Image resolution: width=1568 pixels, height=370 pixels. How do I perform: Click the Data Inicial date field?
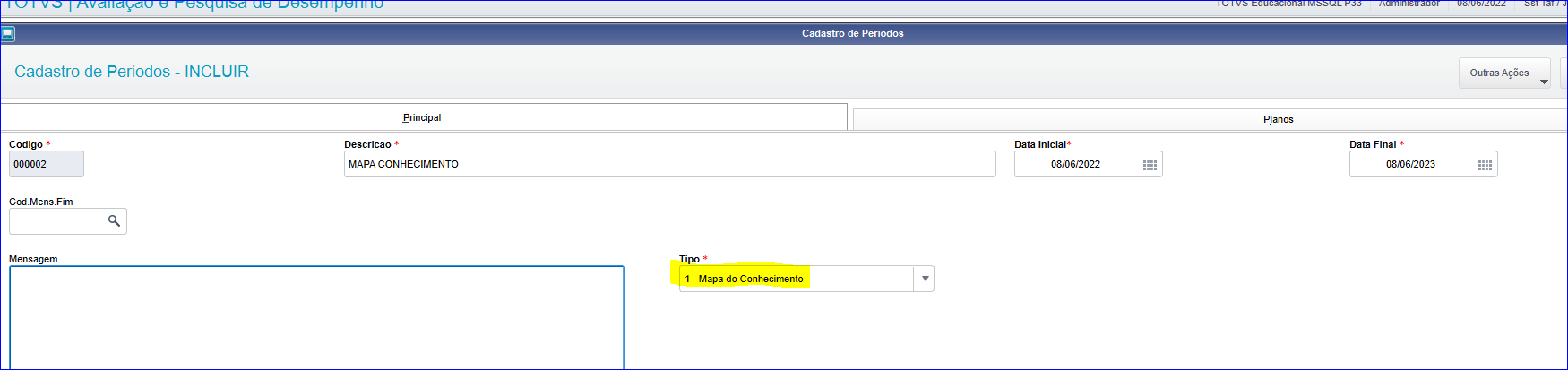pyautogui.click(x=1088, y=164)
